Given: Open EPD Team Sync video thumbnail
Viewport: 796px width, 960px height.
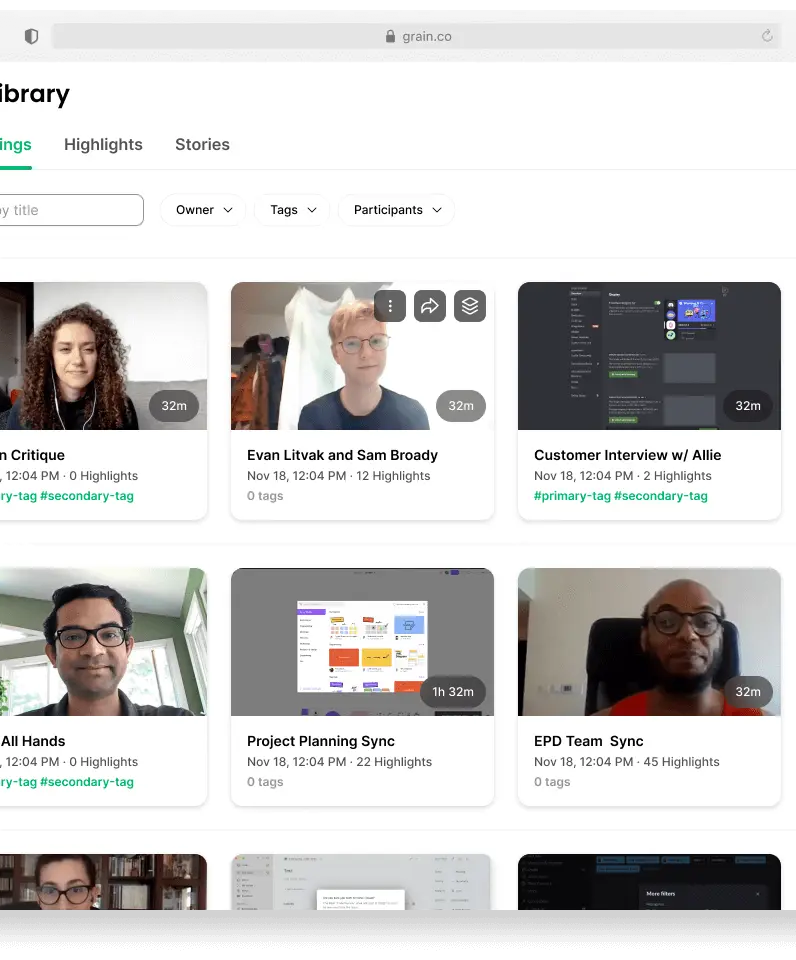Looking at the screenshot, I should tap(650, 642).
